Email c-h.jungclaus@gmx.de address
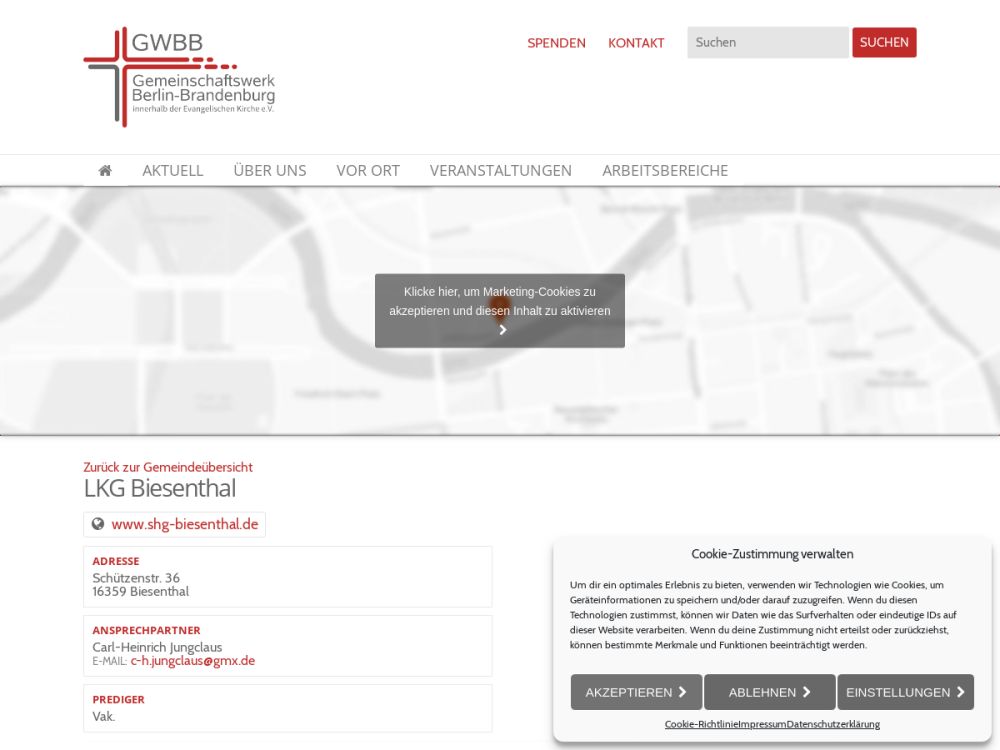The width and height of the screenshot is (1000, 750). pyautogui.click(x=192, y=661)
